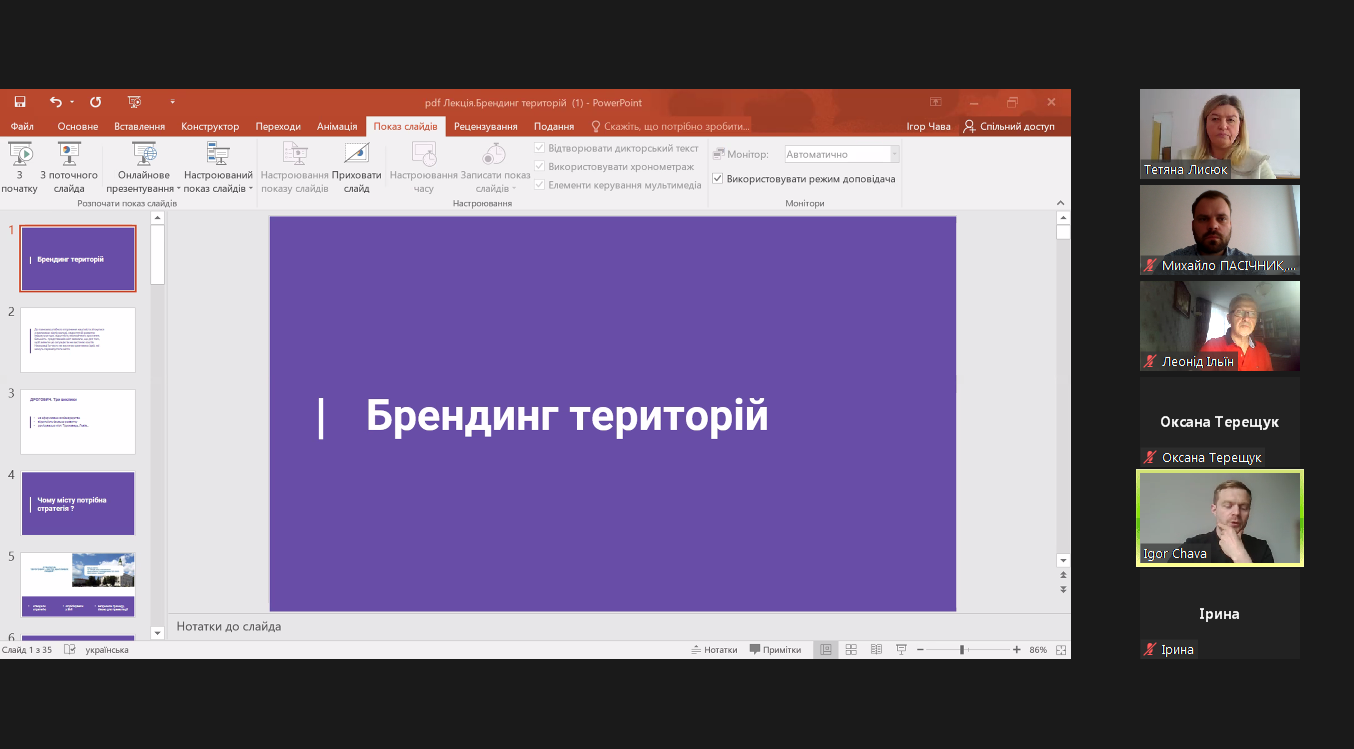Switch to Slide Sorter view in status bar
The image size is (1354, 749).
[850, 649]
